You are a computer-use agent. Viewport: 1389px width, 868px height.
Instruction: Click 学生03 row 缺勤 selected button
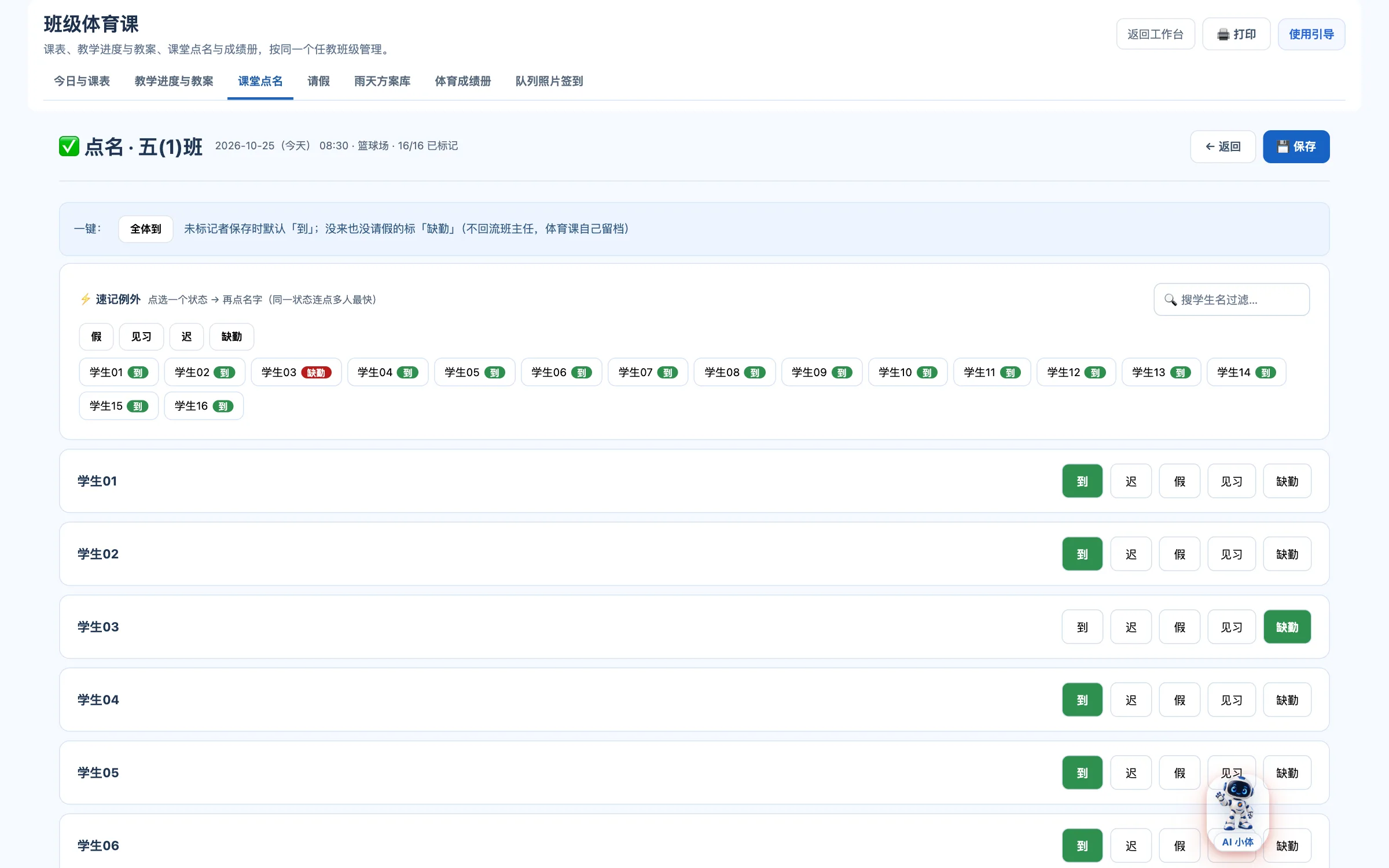pyautogui.click(x=1287, y=627)
